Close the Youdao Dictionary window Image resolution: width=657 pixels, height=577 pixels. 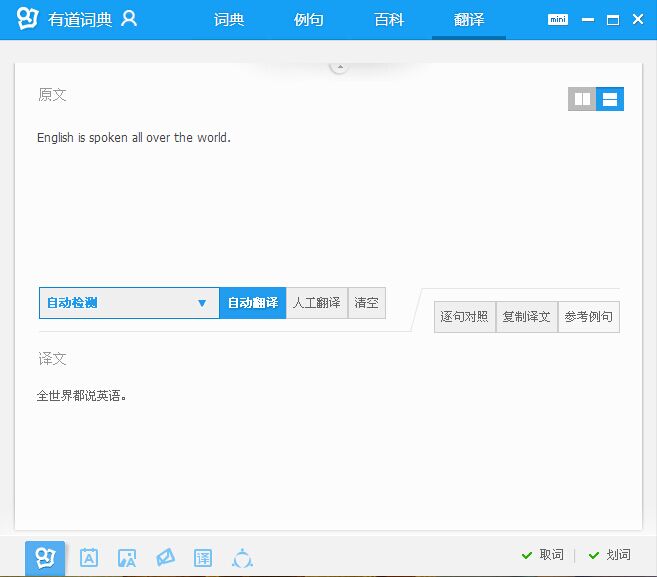[x=638, y=19]
